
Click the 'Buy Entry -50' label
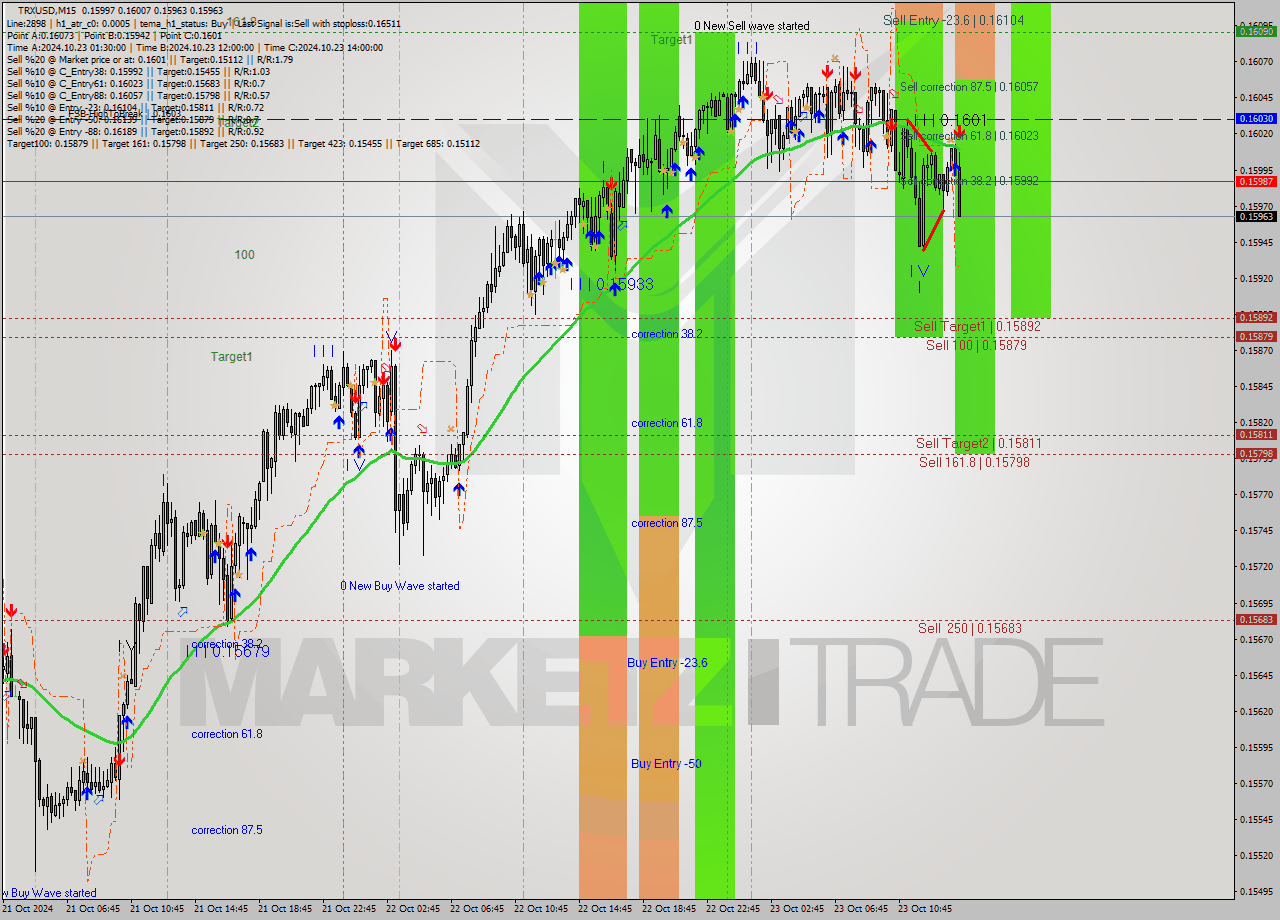666,764
